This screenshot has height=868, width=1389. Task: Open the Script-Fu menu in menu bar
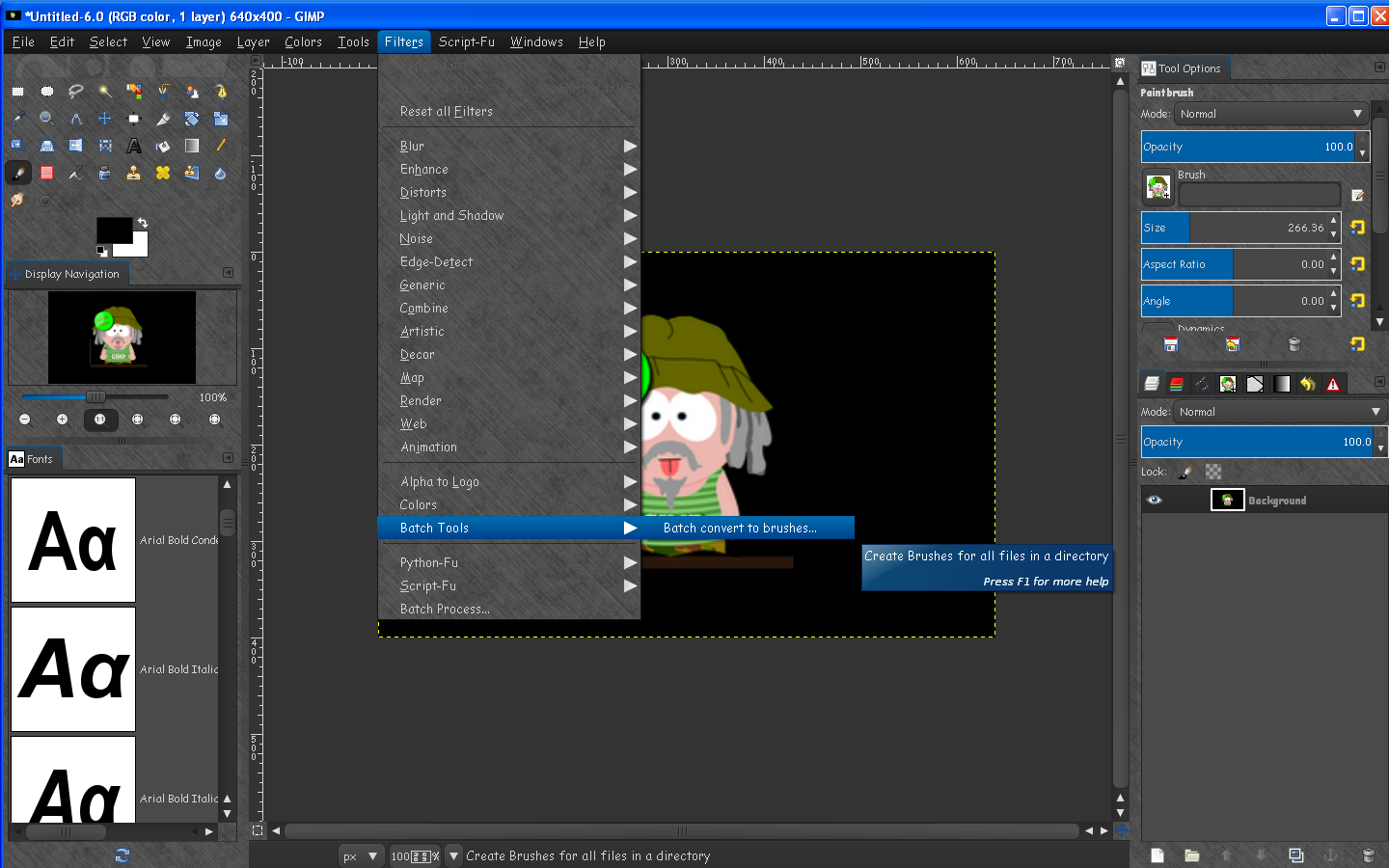click(466, 41)
